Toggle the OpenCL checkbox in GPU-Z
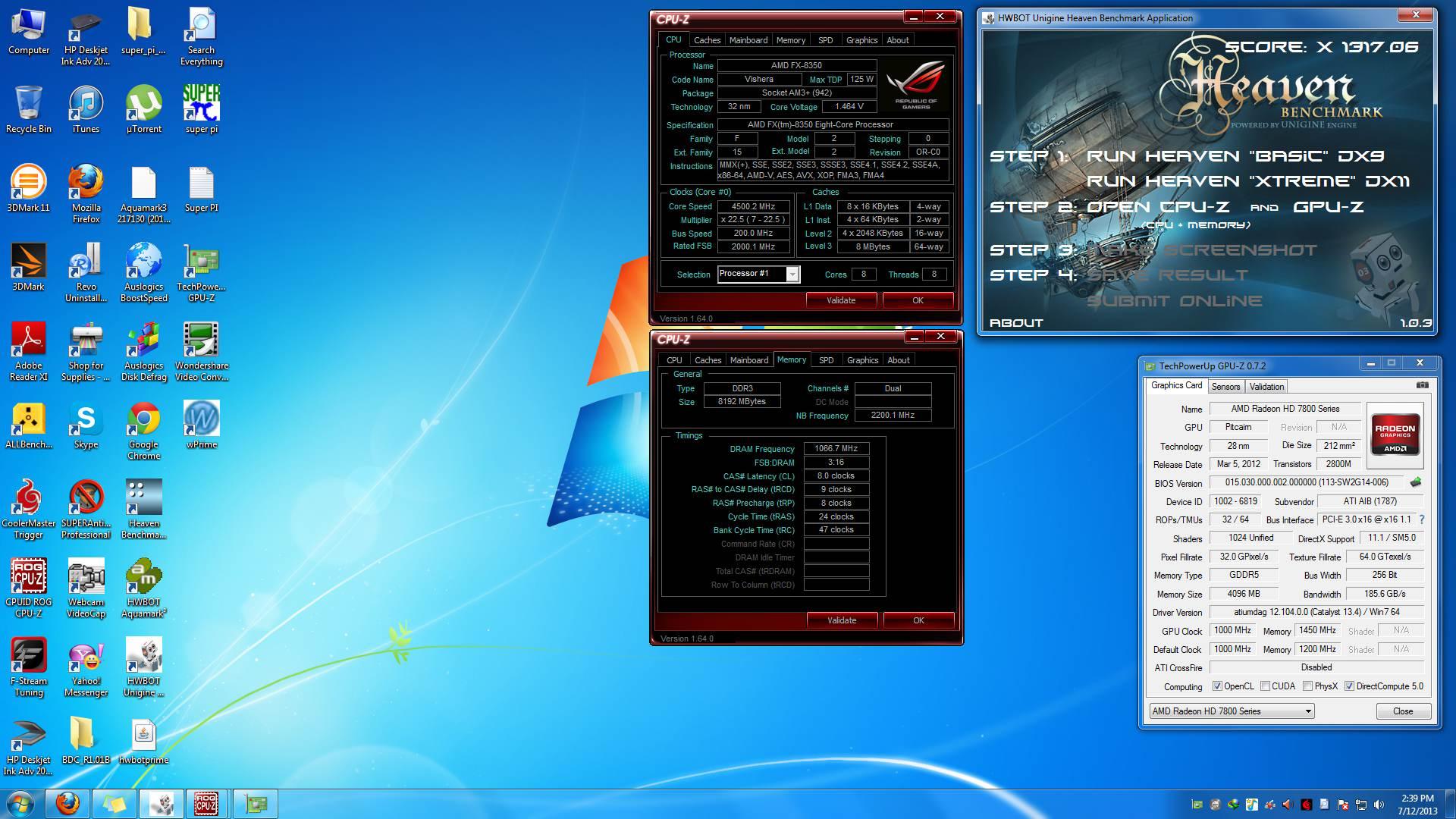Viewport: 1456px width, 819px height. pos(1217,686)
